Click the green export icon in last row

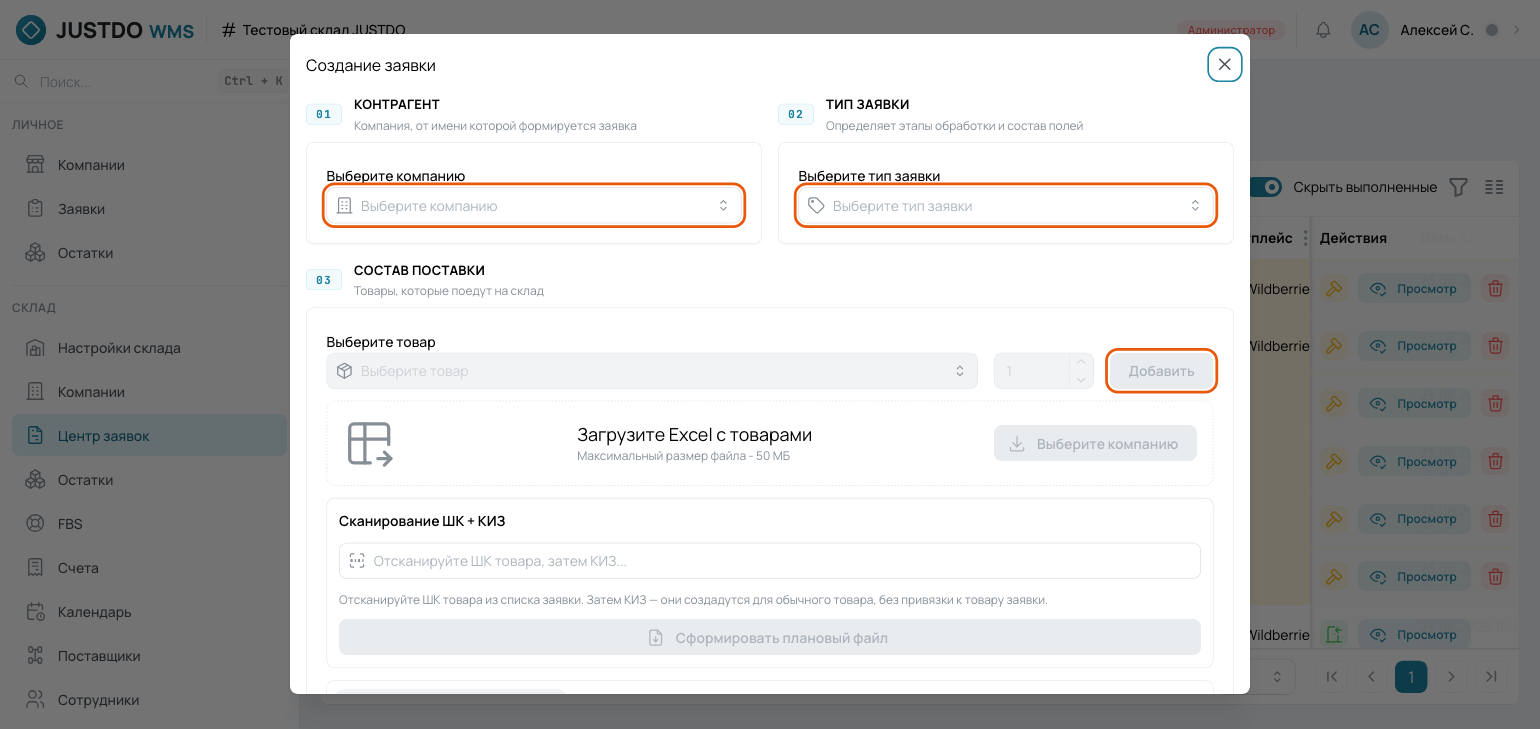point(1332,634)
